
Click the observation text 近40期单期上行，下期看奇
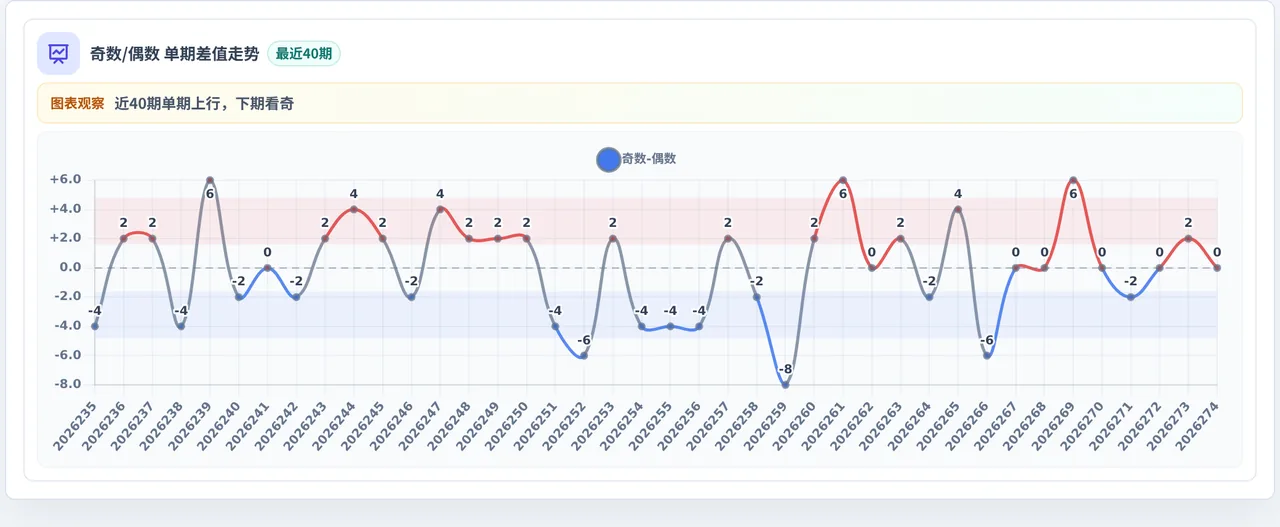204,103
